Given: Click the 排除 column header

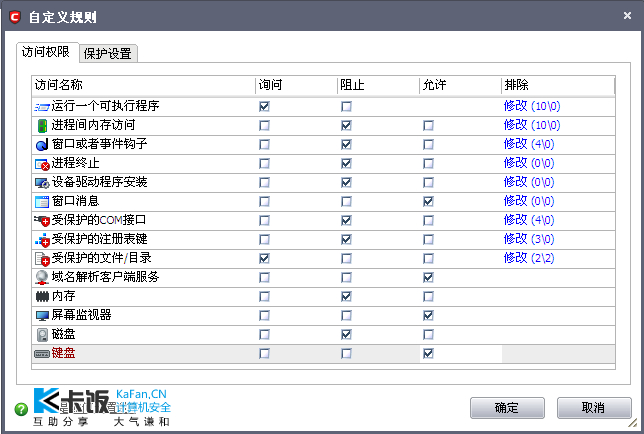Looking at the screenshot, I should [x=558, y=85].
